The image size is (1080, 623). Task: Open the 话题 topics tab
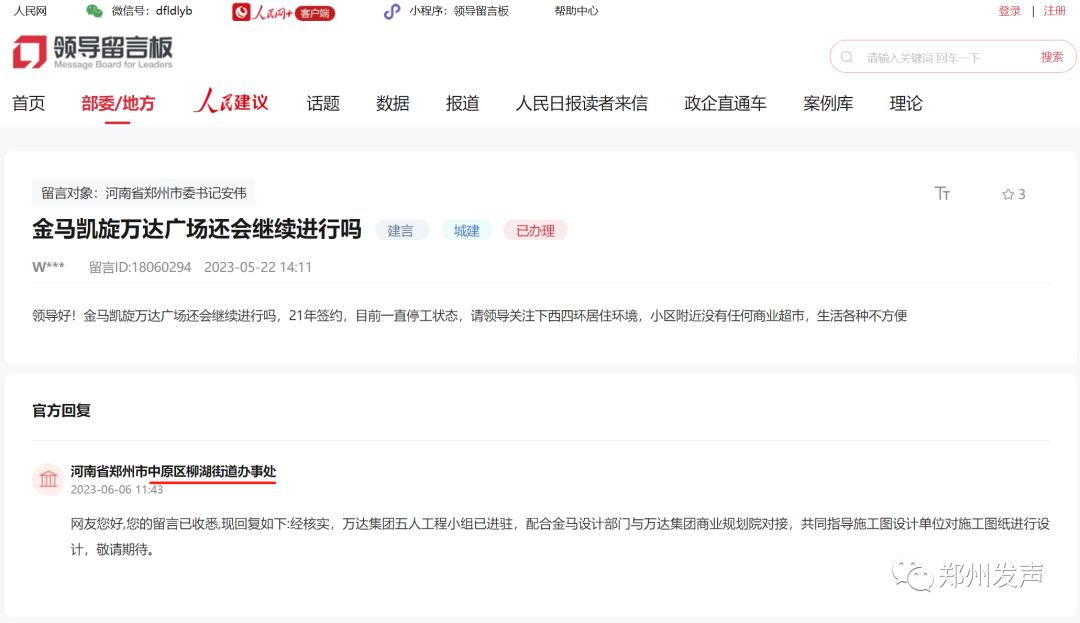(323, 103)
